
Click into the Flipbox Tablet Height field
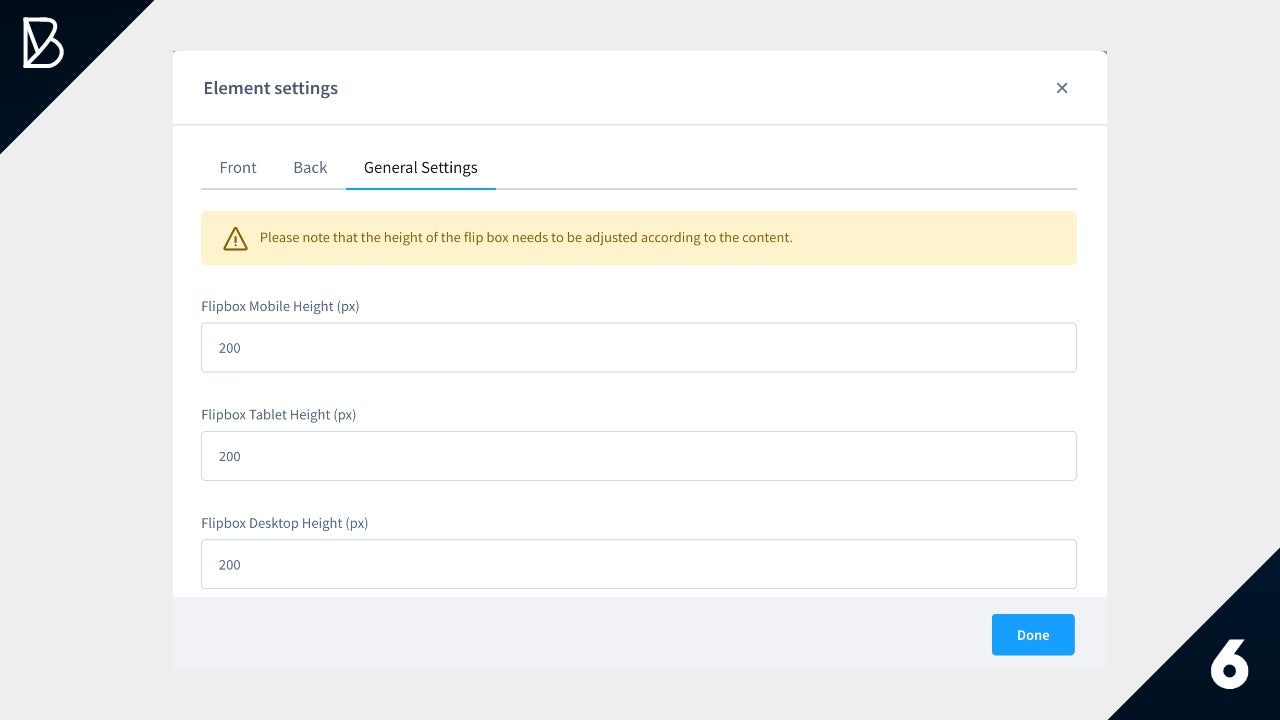[x=638, y=456]
